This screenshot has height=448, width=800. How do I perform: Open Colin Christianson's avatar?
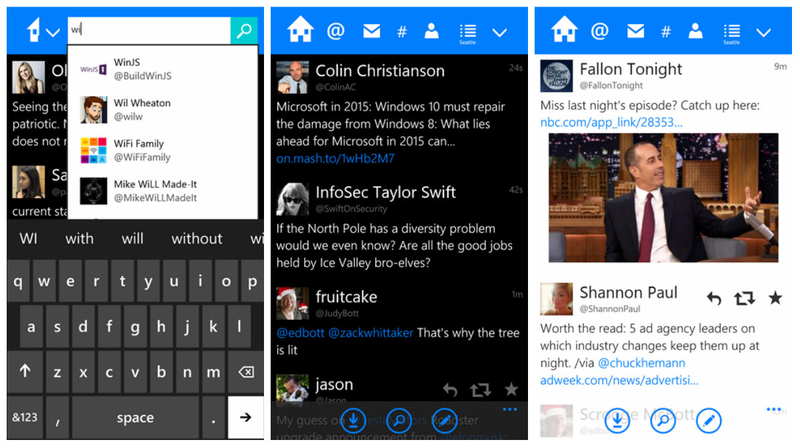coord(292,77)
